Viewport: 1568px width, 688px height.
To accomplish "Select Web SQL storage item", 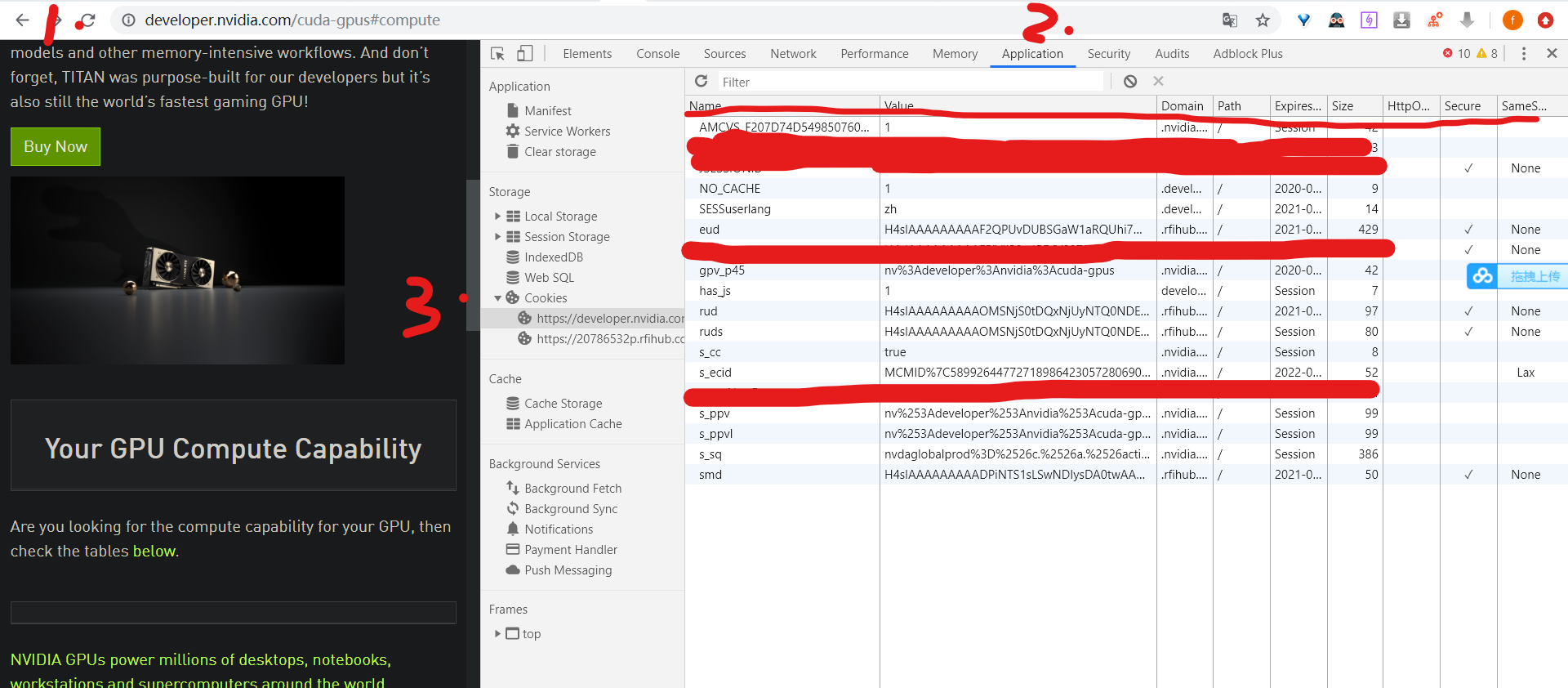I will click(549, 278).
